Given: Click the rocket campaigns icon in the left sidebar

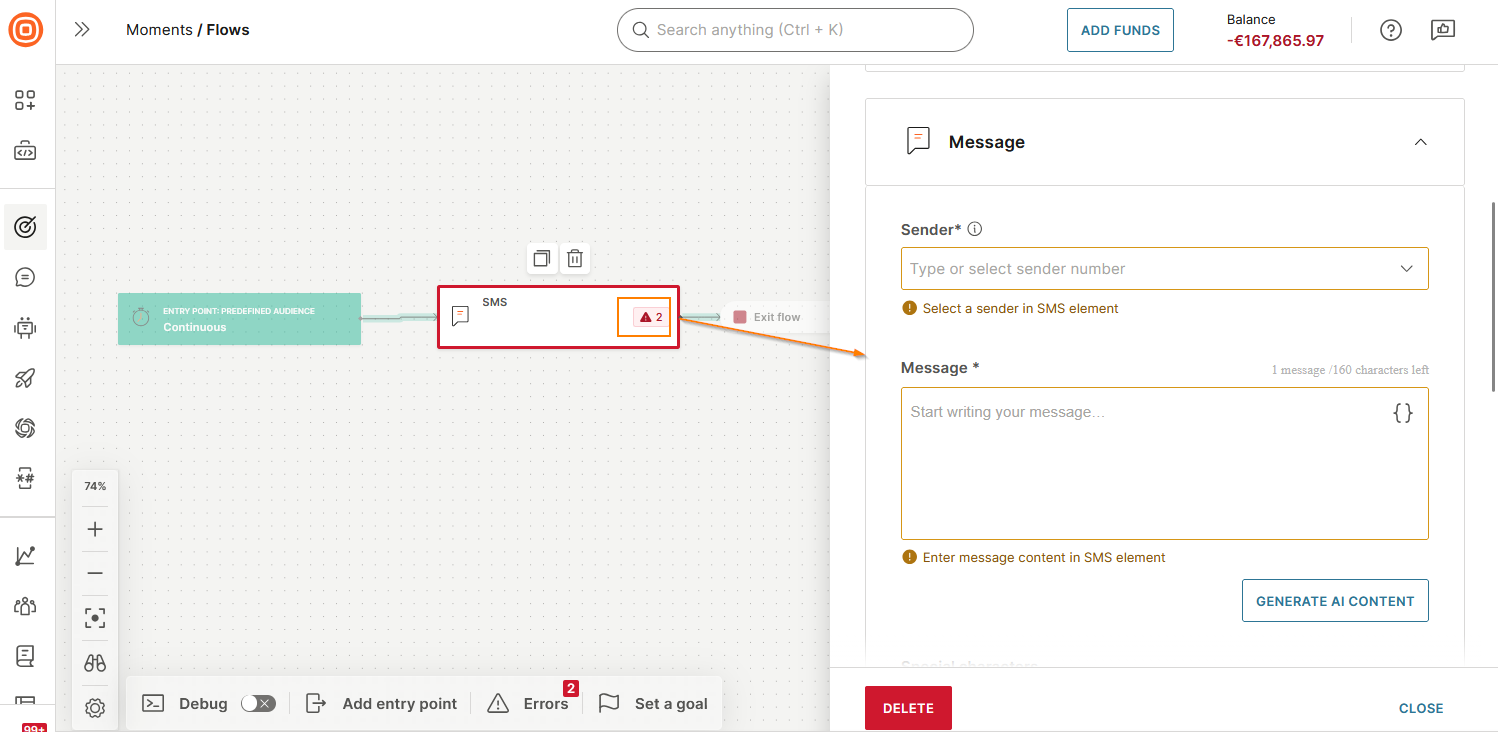Looking at the screenshot, I should click(27, 377).
